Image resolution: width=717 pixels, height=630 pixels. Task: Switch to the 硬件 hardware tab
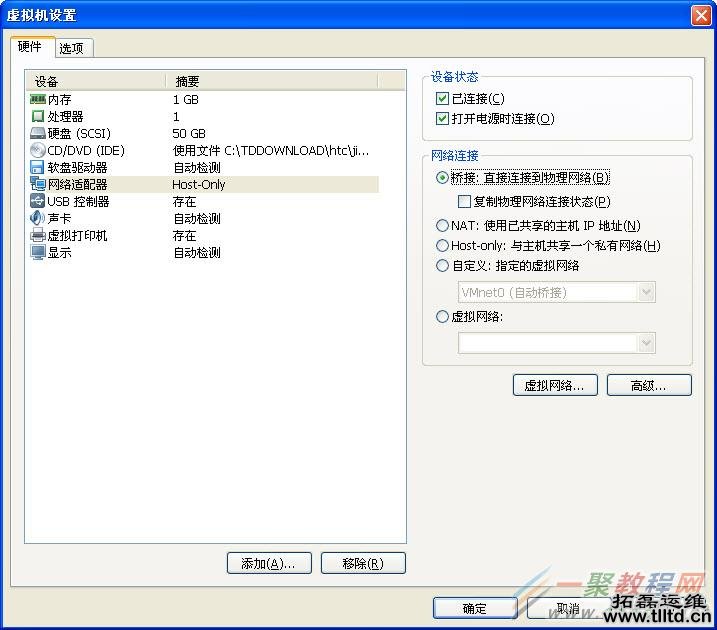click(30, 47)
